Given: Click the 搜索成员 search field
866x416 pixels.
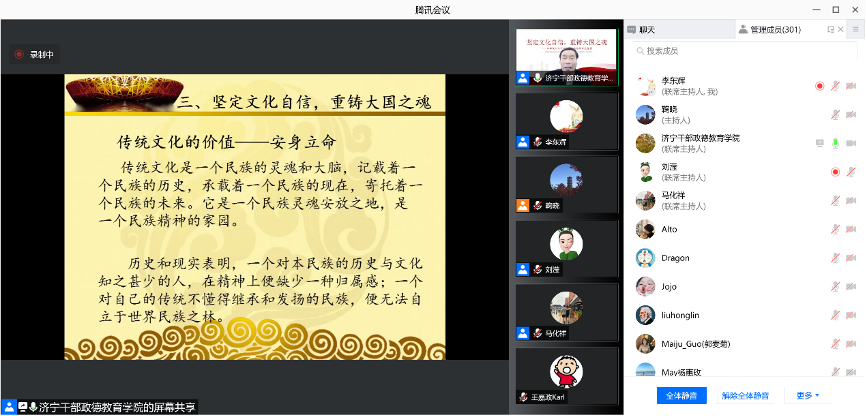Looking at the screenshot, I should (x=740, y=50).
